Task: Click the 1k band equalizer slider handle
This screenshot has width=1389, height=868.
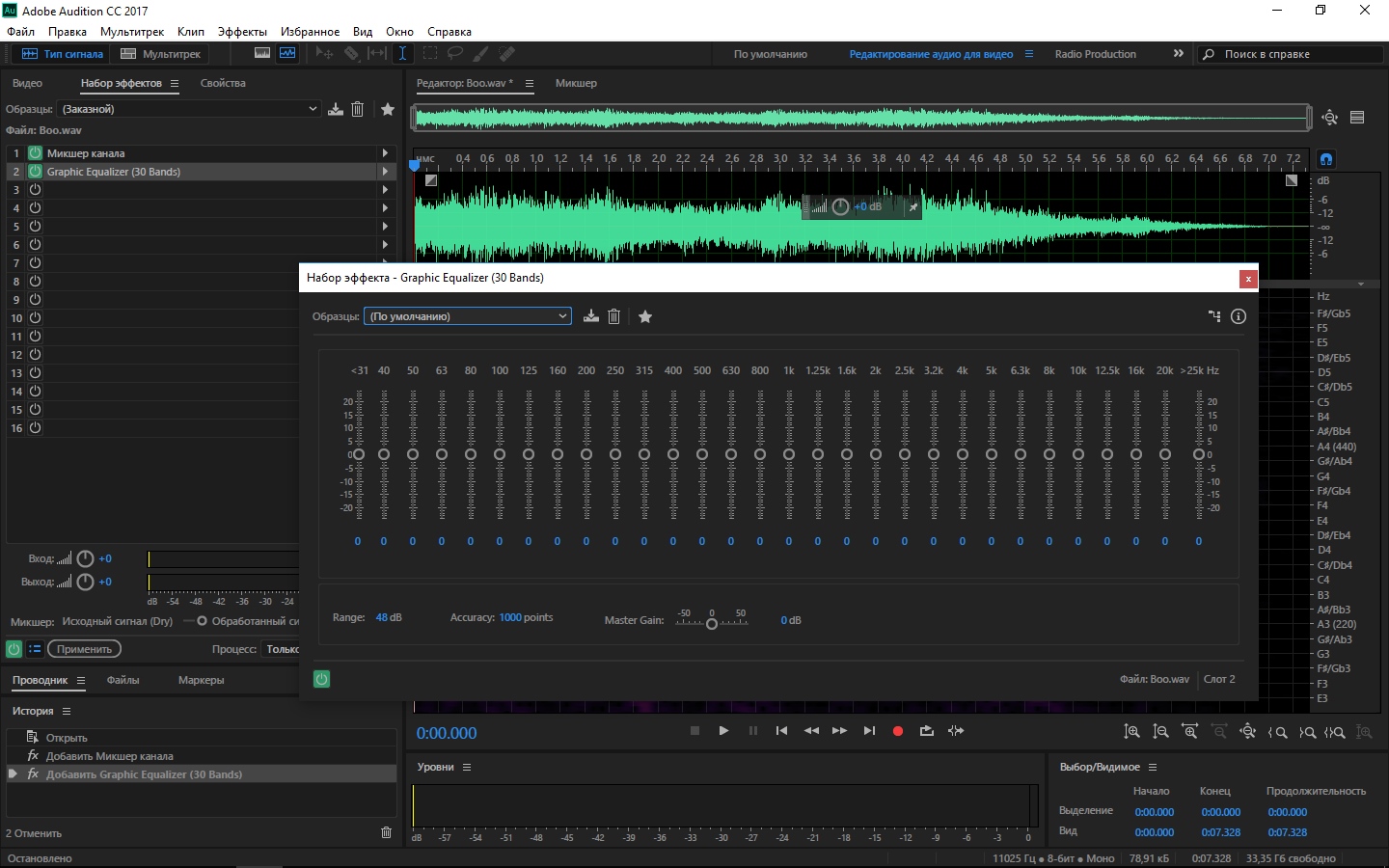Action: tap(789, 454)
